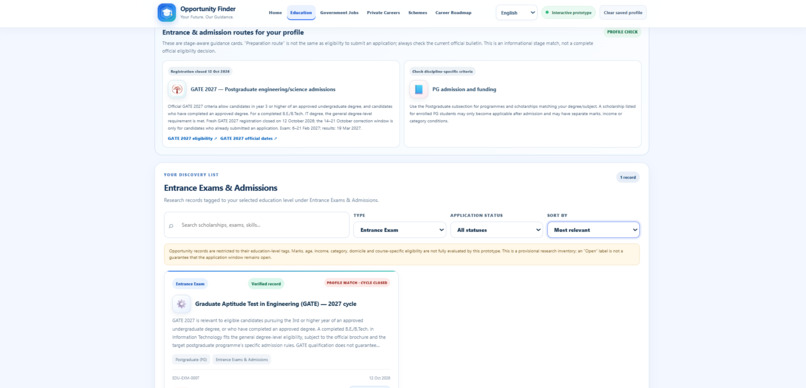806x388 pixels.
Task: Click the Verified record badge
Action: (x=266, y=284)
